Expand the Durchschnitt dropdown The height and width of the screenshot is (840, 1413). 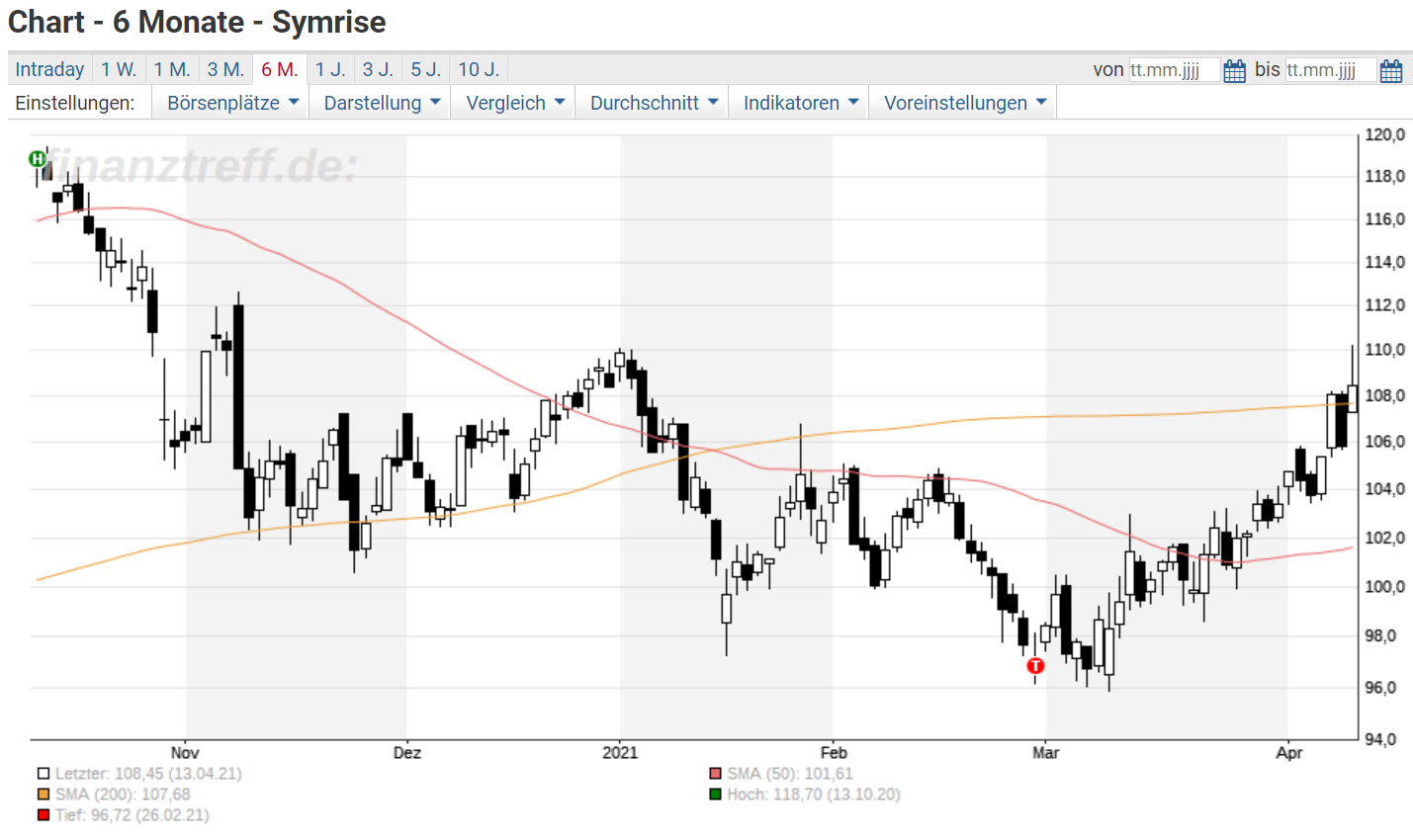(x=652, y=103)
